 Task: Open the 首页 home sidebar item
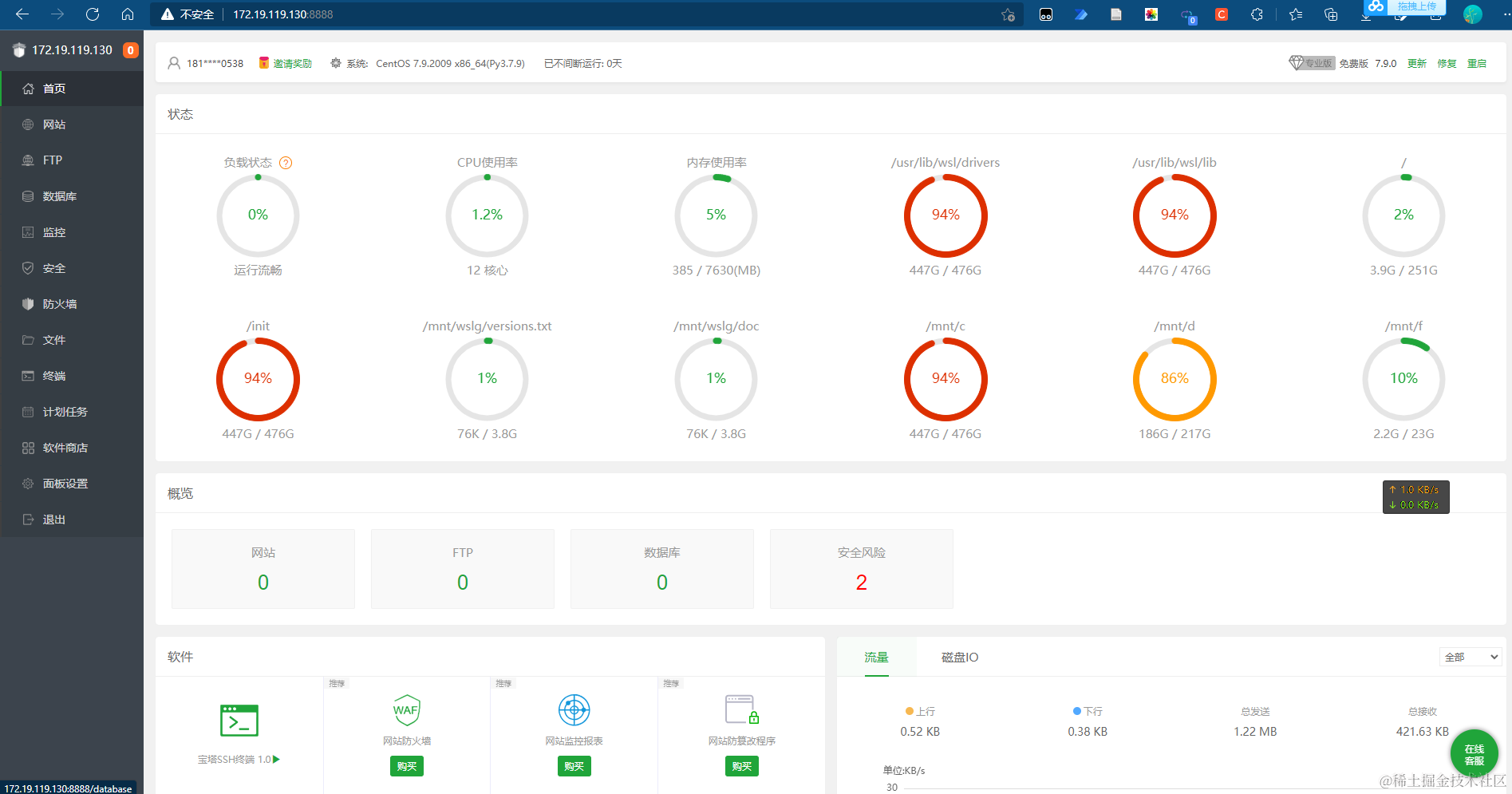pos(72,89)
